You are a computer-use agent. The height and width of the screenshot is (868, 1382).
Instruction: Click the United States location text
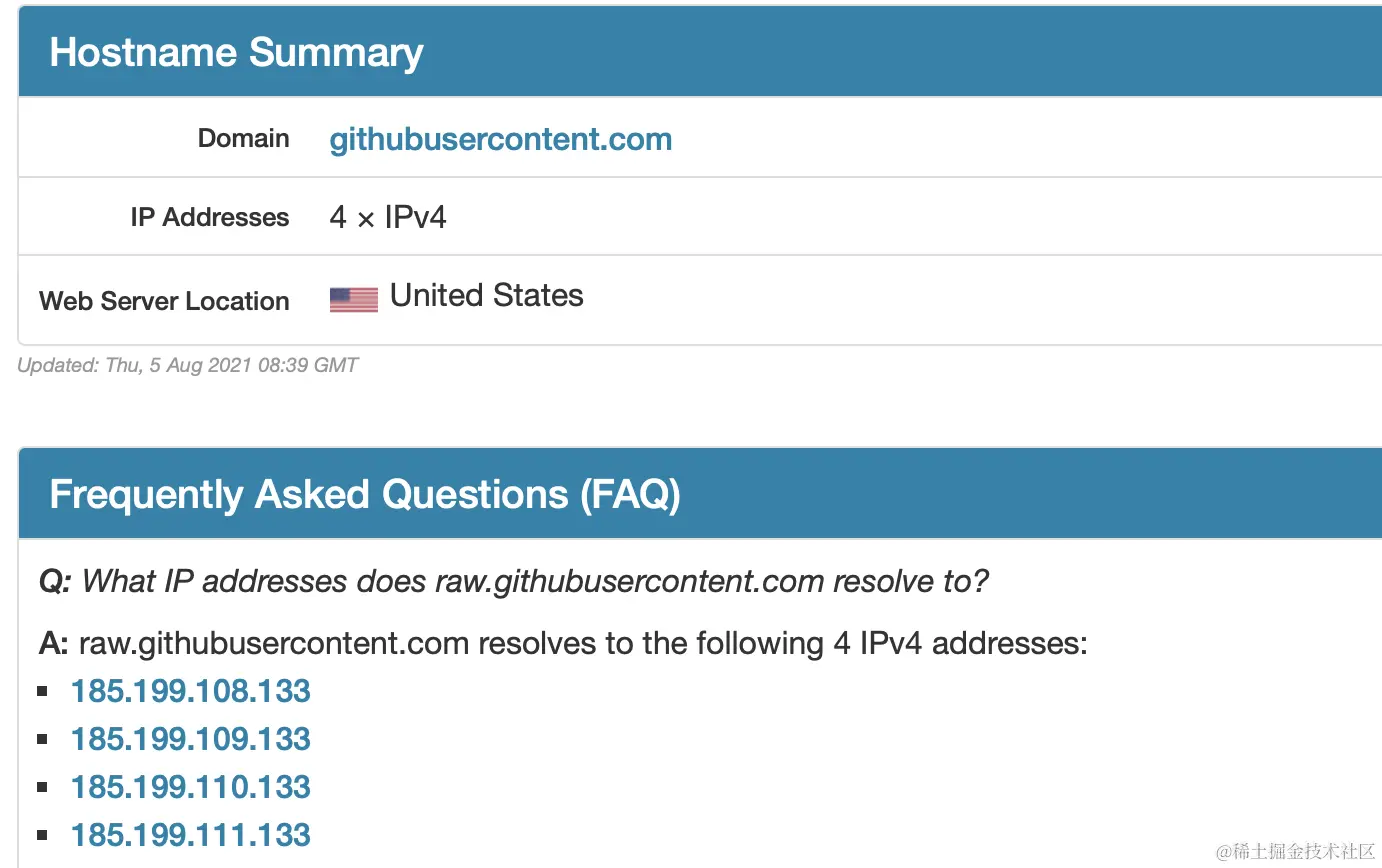(486, 296)
